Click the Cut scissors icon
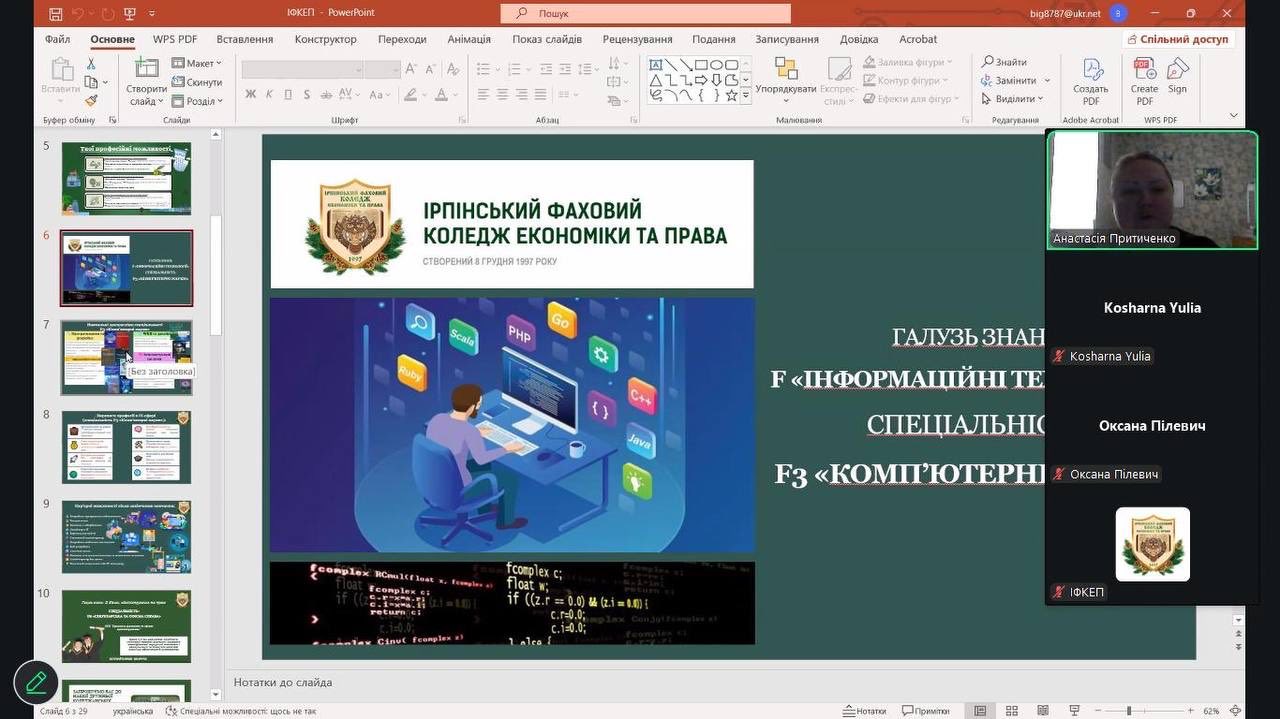The image size is (1280, 719). coord(91,64)
